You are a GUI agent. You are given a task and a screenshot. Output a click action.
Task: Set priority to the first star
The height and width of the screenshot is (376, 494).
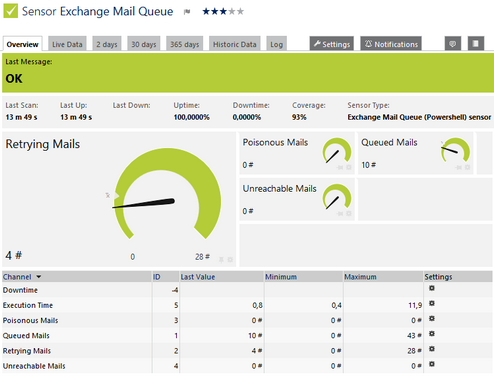(206, 12)
